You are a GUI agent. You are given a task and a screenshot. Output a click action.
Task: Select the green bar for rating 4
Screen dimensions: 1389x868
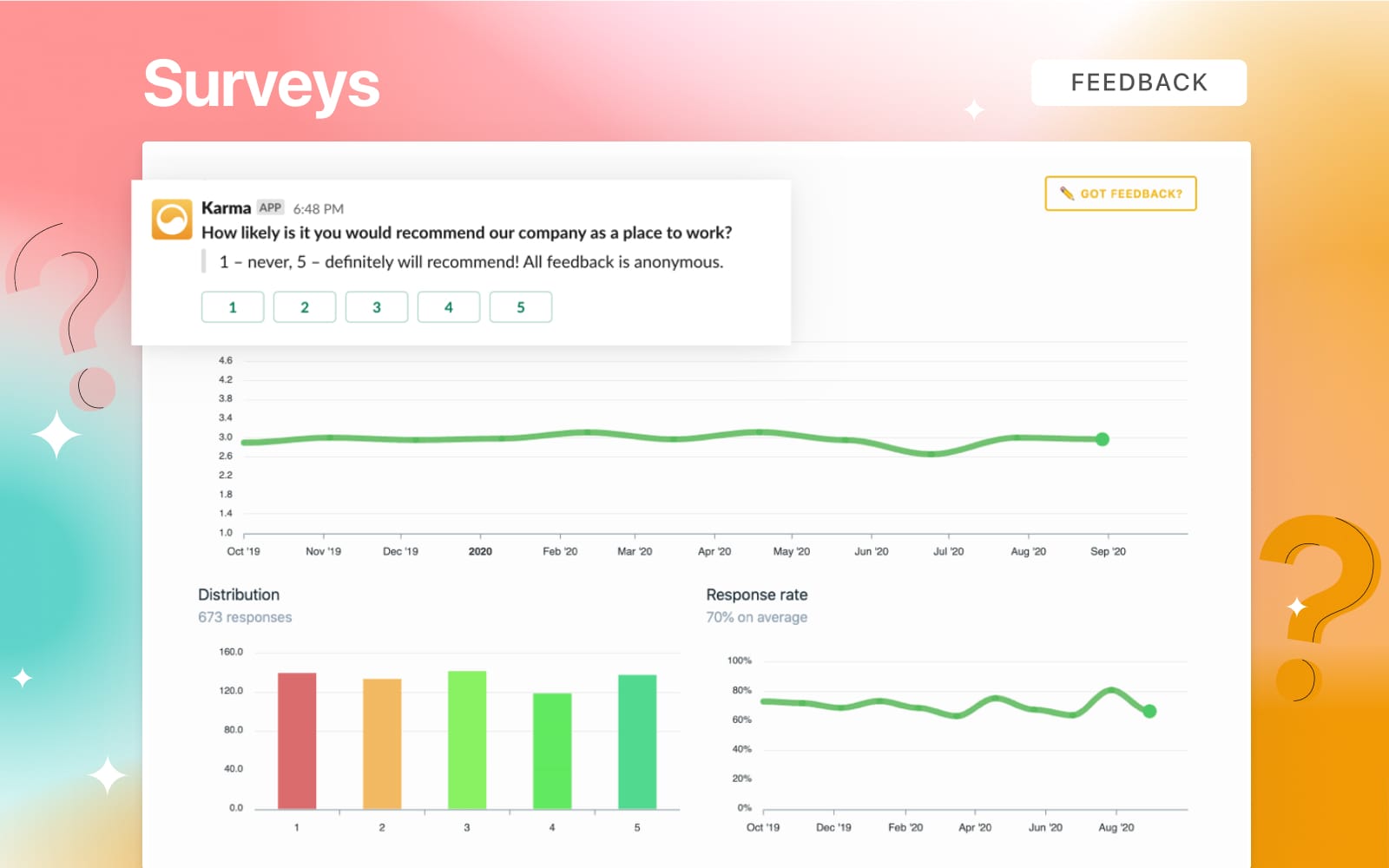552,751
